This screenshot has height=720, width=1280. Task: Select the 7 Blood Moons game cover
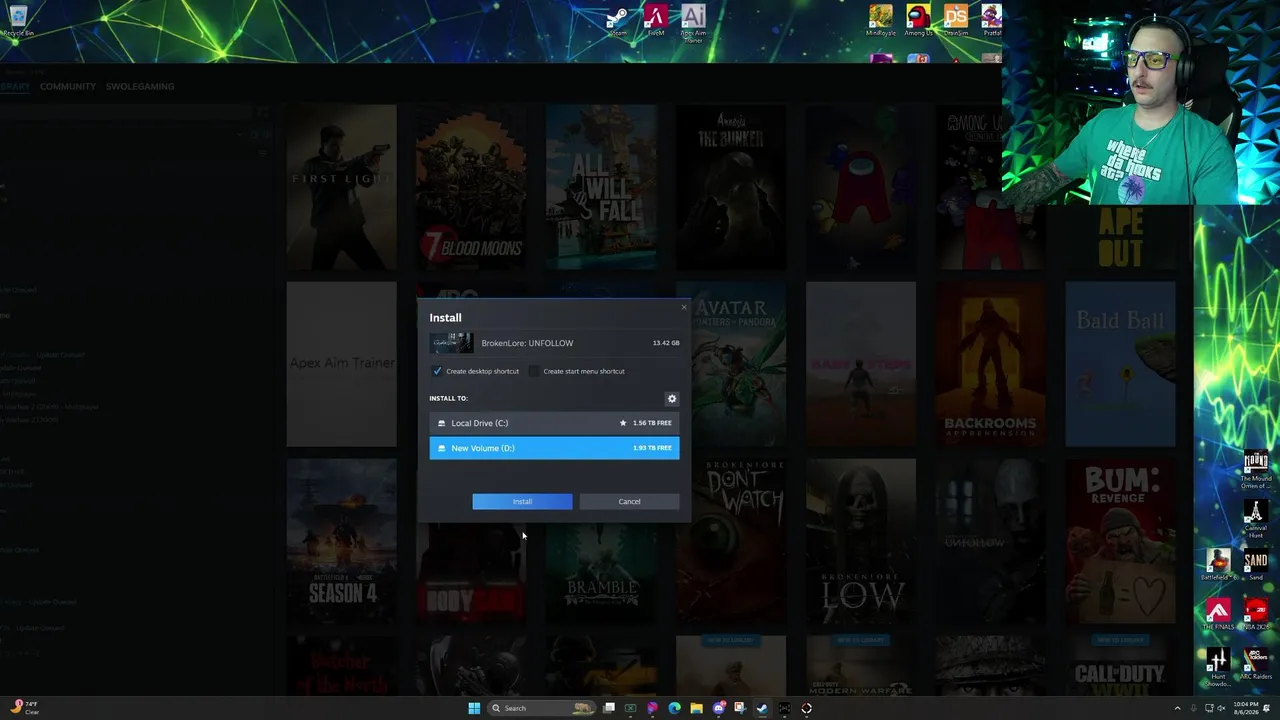tap(471, 187)
